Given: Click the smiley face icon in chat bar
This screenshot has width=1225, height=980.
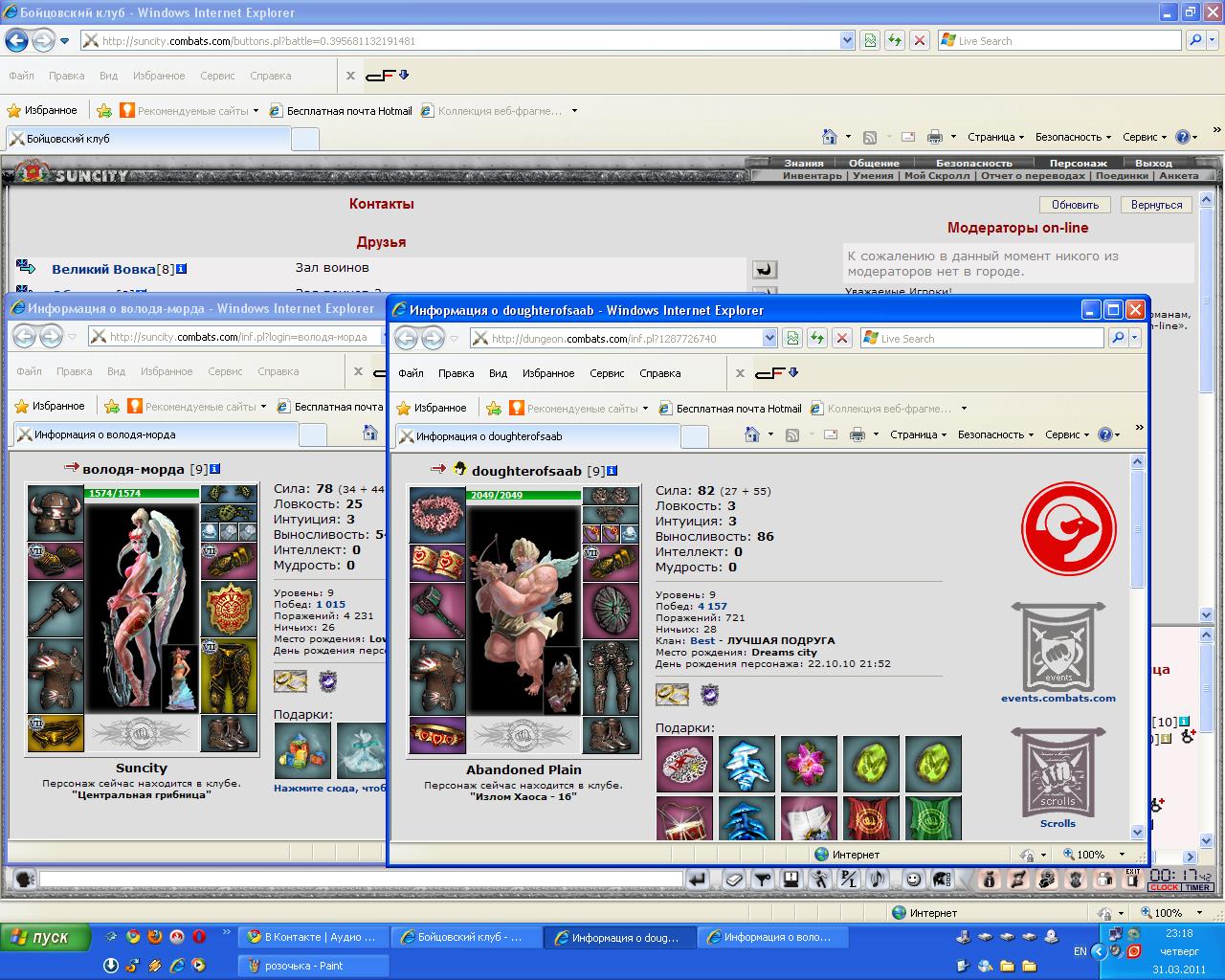Looking at the screenshot, I should [913, 879].
